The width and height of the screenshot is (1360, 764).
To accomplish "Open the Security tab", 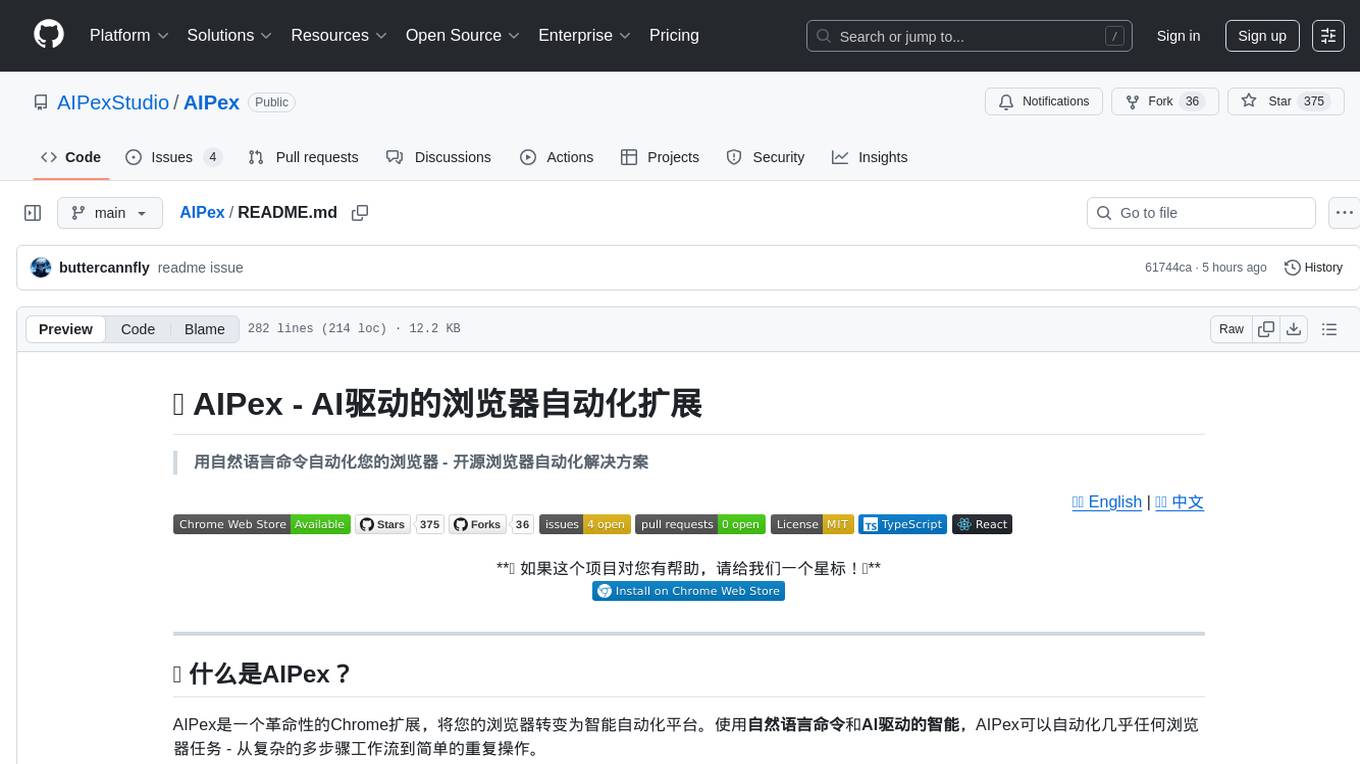I will [765, 157].
